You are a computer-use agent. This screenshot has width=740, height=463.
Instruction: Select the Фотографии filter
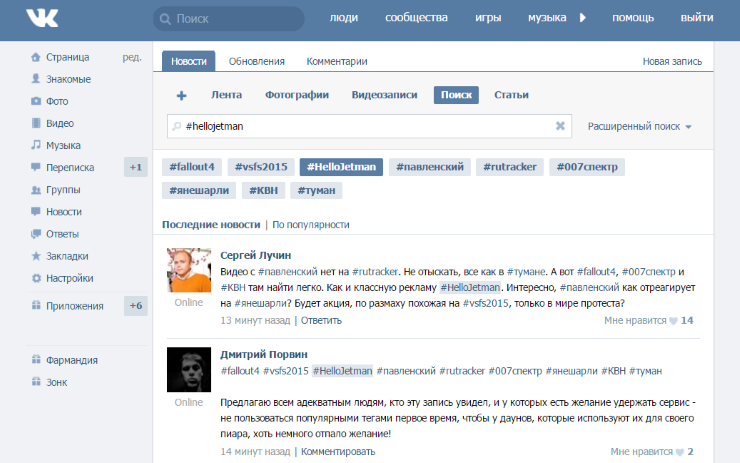297,95
